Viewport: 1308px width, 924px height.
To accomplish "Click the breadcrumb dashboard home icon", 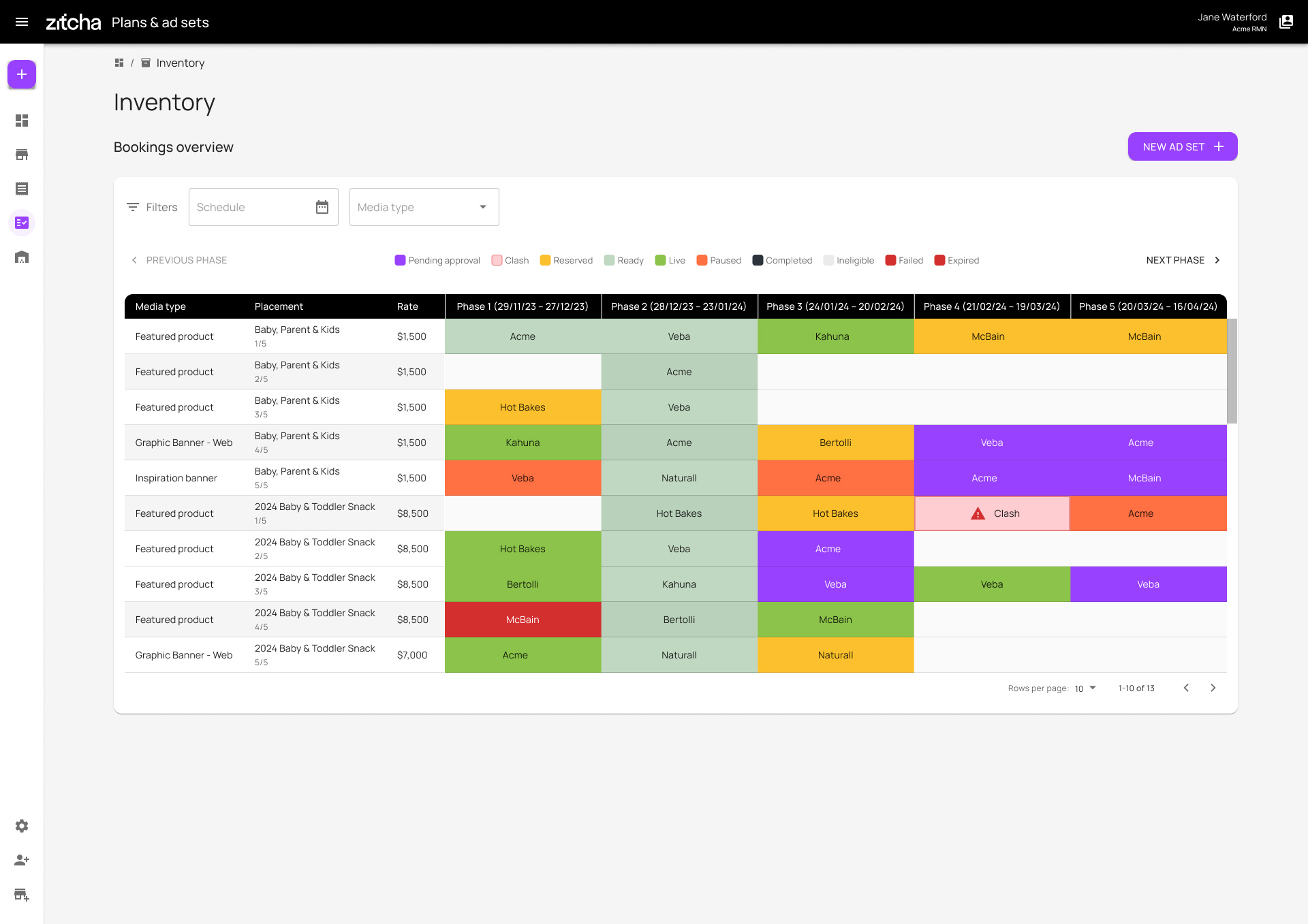I will tap(119, 63).
